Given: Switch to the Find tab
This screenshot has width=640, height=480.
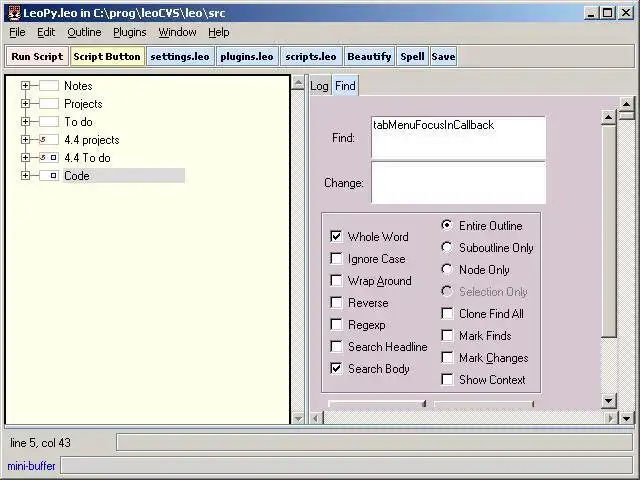Looking at the screenshot, I should coord(345,86).
